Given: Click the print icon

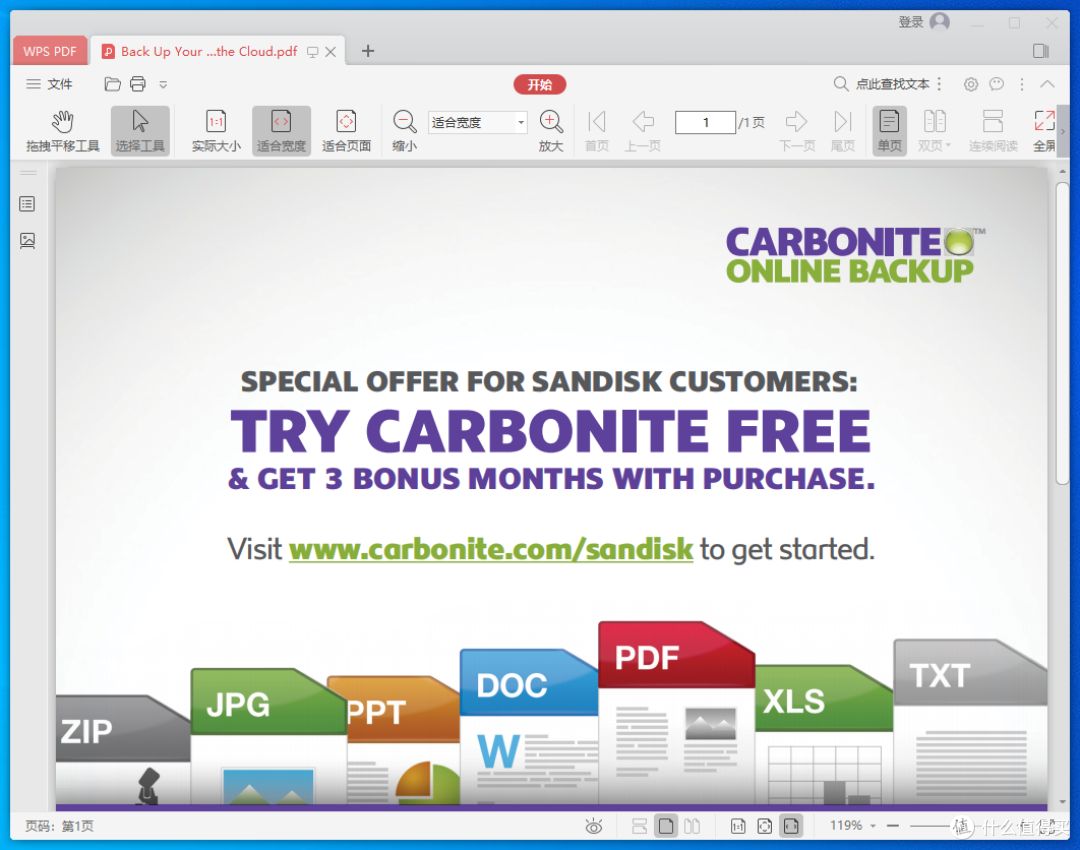Looking at the screenshot, I should (138, 84).
